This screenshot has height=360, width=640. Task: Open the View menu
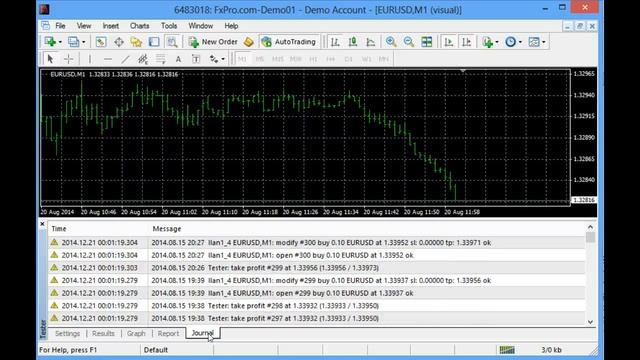84,26
